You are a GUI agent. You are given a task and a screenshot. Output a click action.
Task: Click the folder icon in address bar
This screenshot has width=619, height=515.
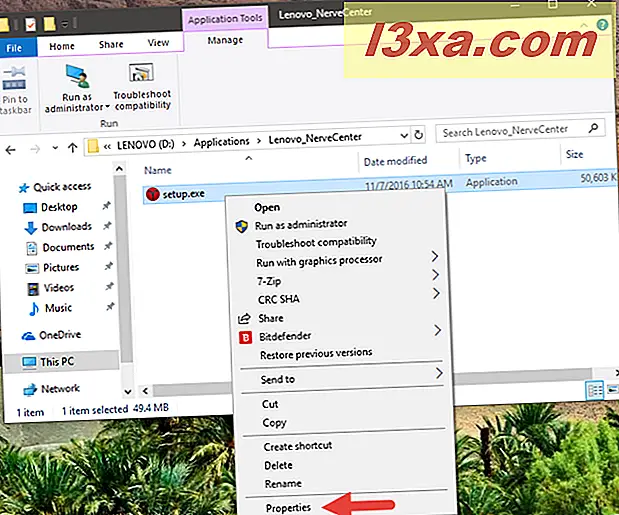point(93,146)
